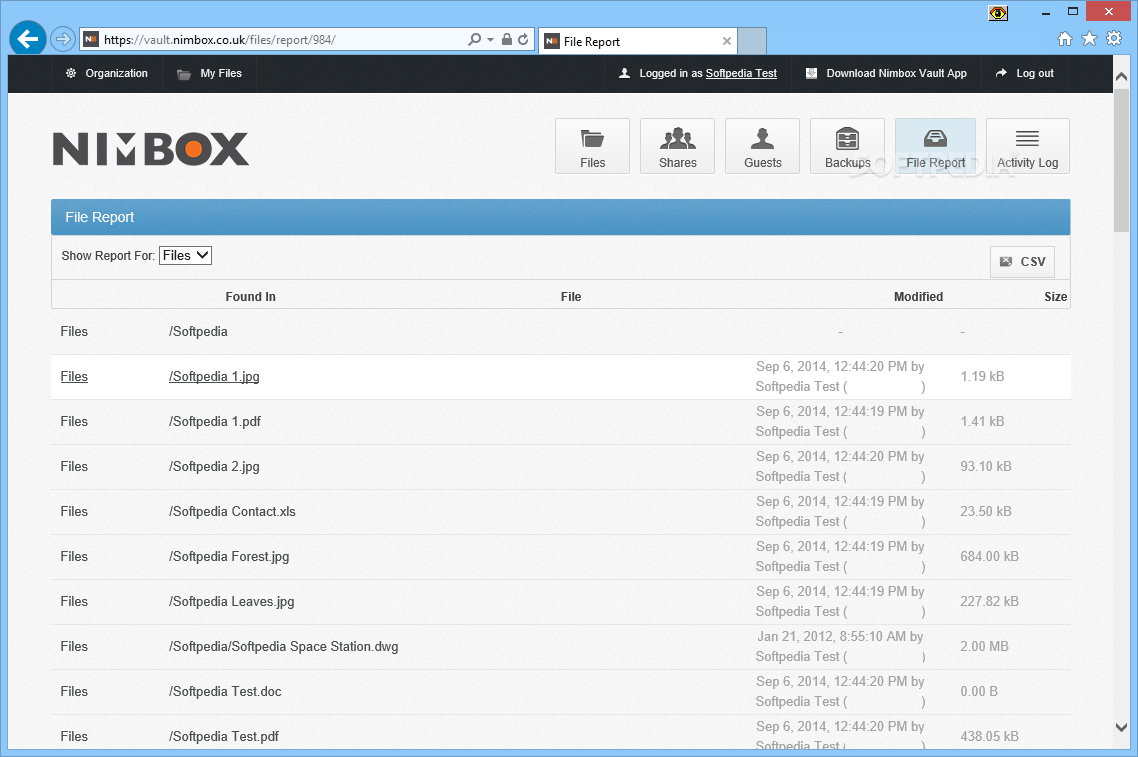This screenshot has height=757, width=1138.
Task: Click /Softpedia Leaves.jpg entry
Action: pyautogui.click(x=232, y=602)
